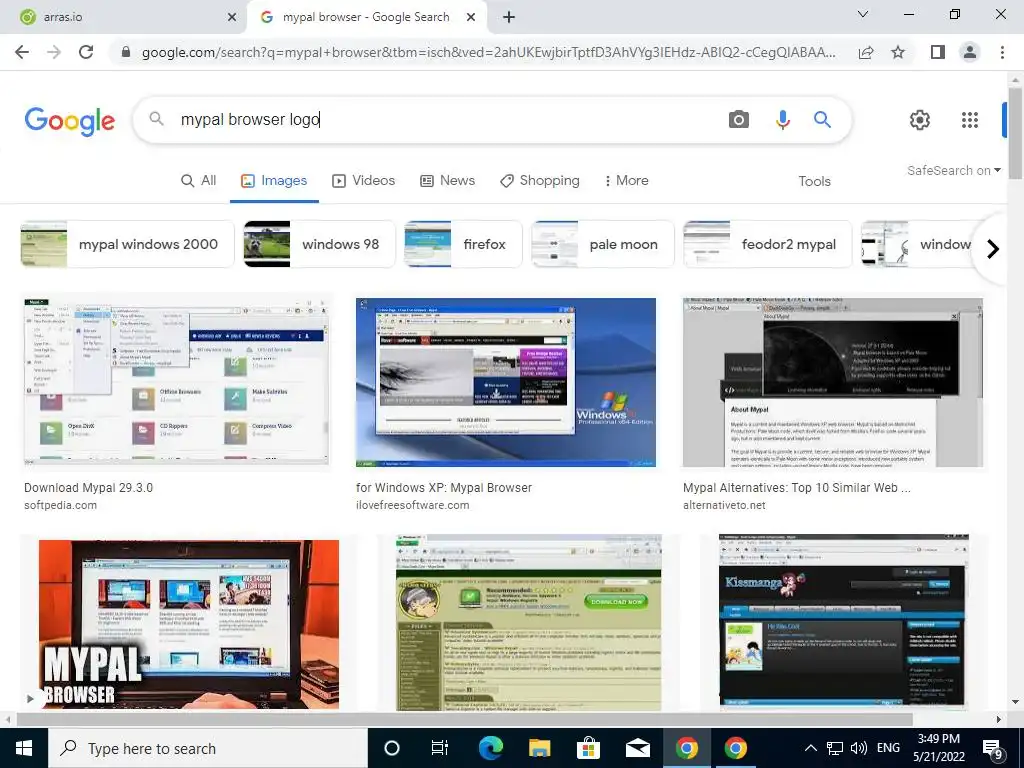The image size is (1024, 768).
Task: Switch to the News results tab
Action: click(447, 181)
